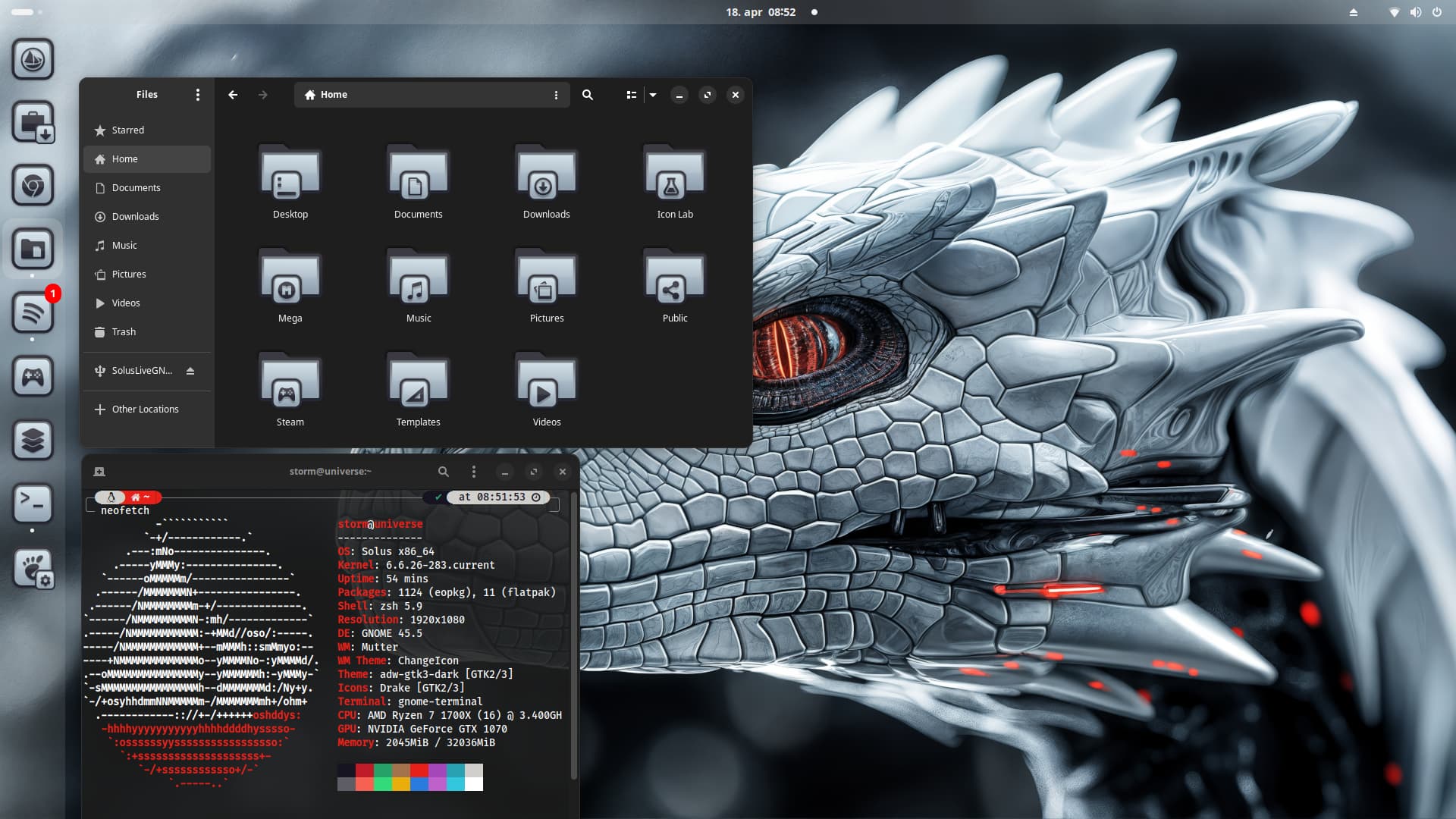Viewport: 1456px width, 819px height.
Task: Toggle list/grid view in Files
Action: point(631,95)
